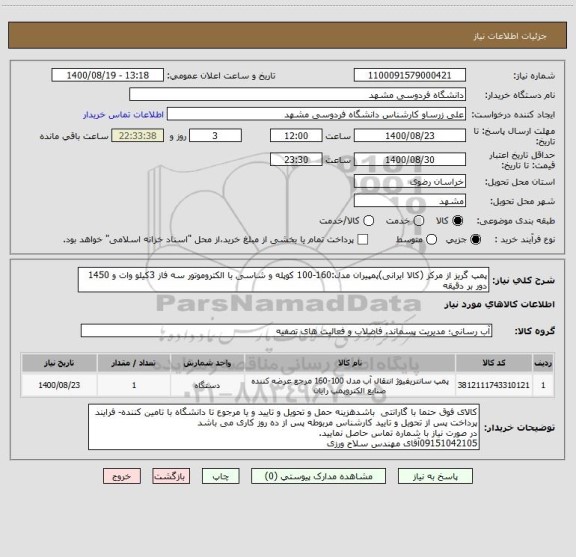The height and width of the screenshot is (557, 576).
Task: Click the buyer name field دانشگاه فردوسی مشهد
Action: click(298, 95)
